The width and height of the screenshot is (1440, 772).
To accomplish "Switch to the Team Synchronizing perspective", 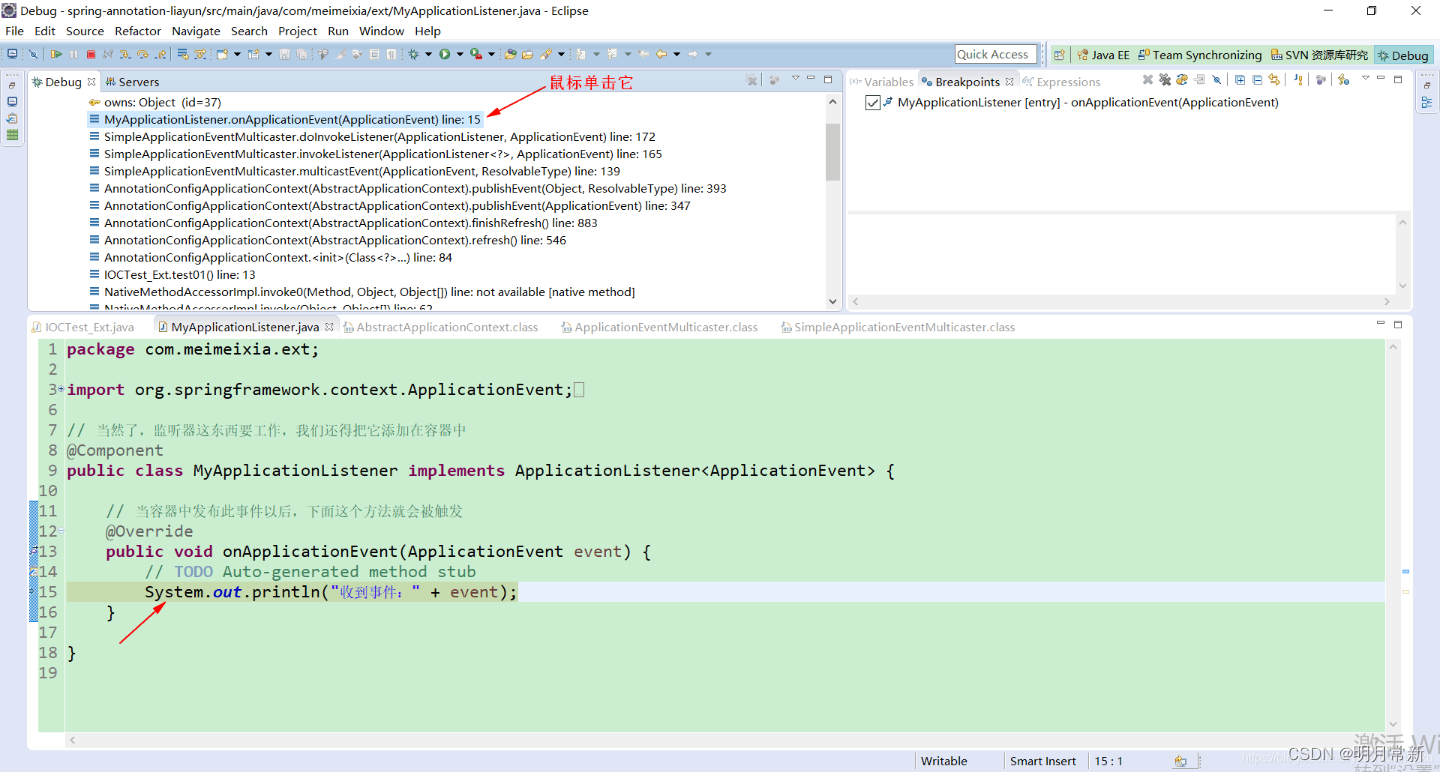I will (x=1200, y=55).
